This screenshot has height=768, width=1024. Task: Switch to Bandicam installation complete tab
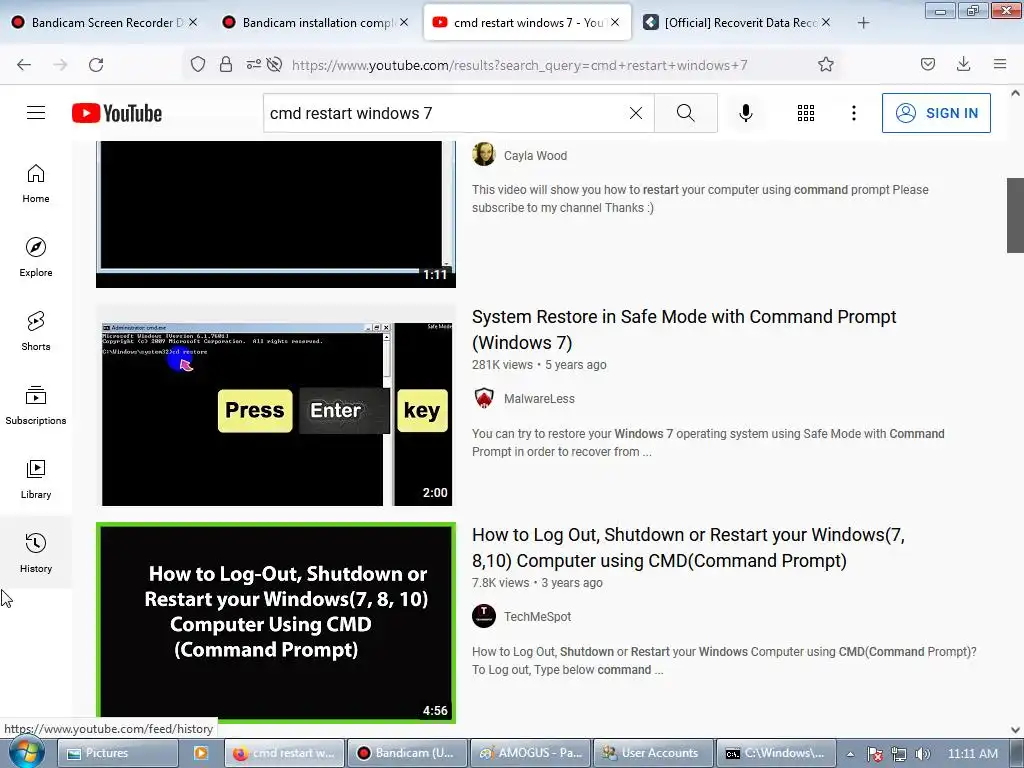coord(316,22)
